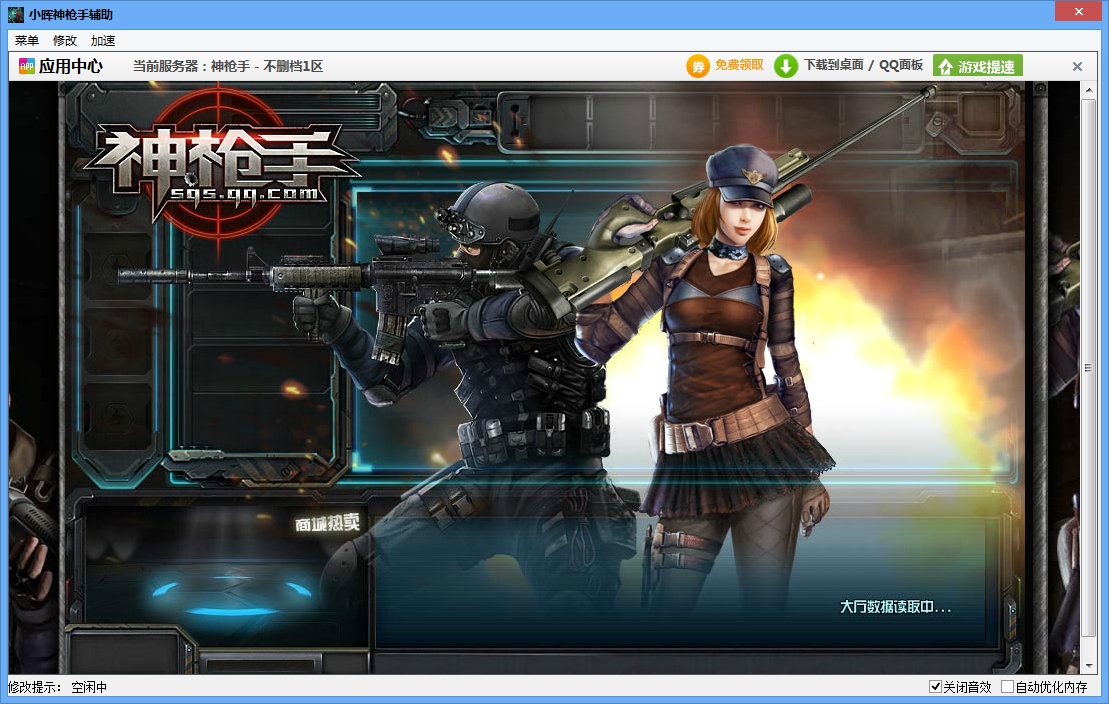Click the 当前服务器 server text
The width and height of the screenshot is (1109, 704).
tap(228, 66)
